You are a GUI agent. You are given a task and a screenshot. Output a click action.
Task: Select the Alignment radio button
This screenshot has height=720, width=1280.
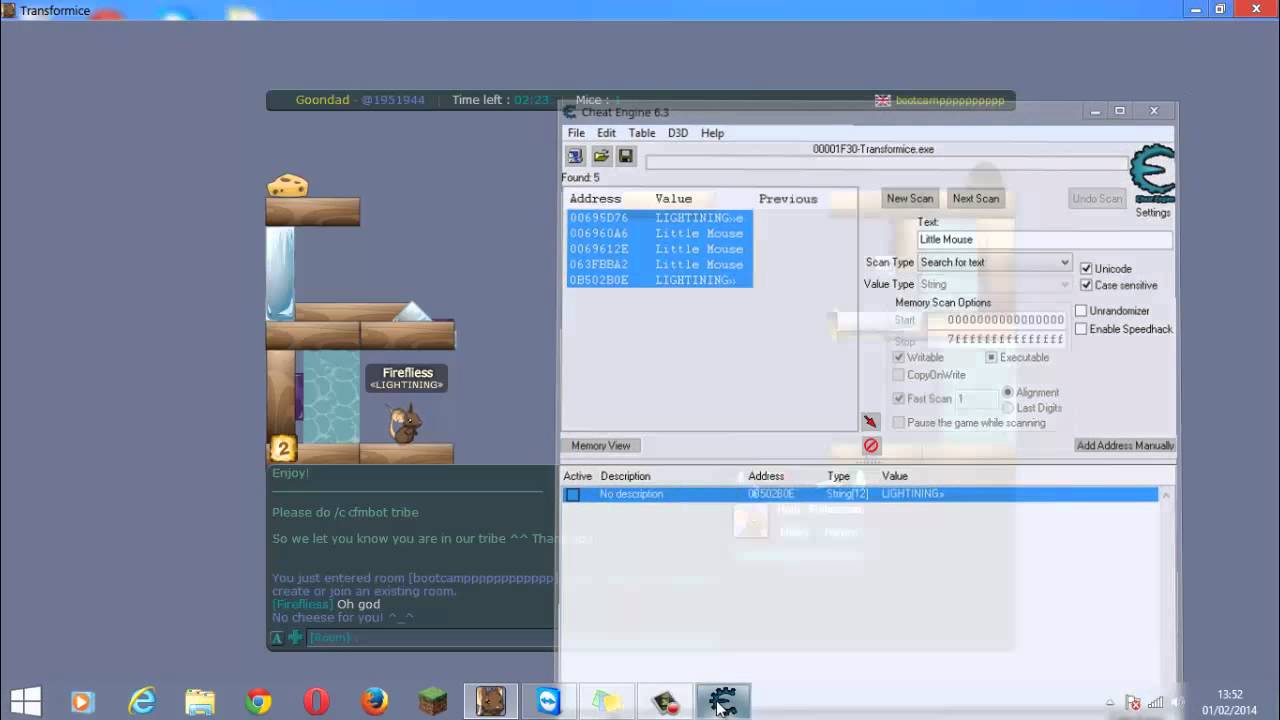coord(1008,392)
